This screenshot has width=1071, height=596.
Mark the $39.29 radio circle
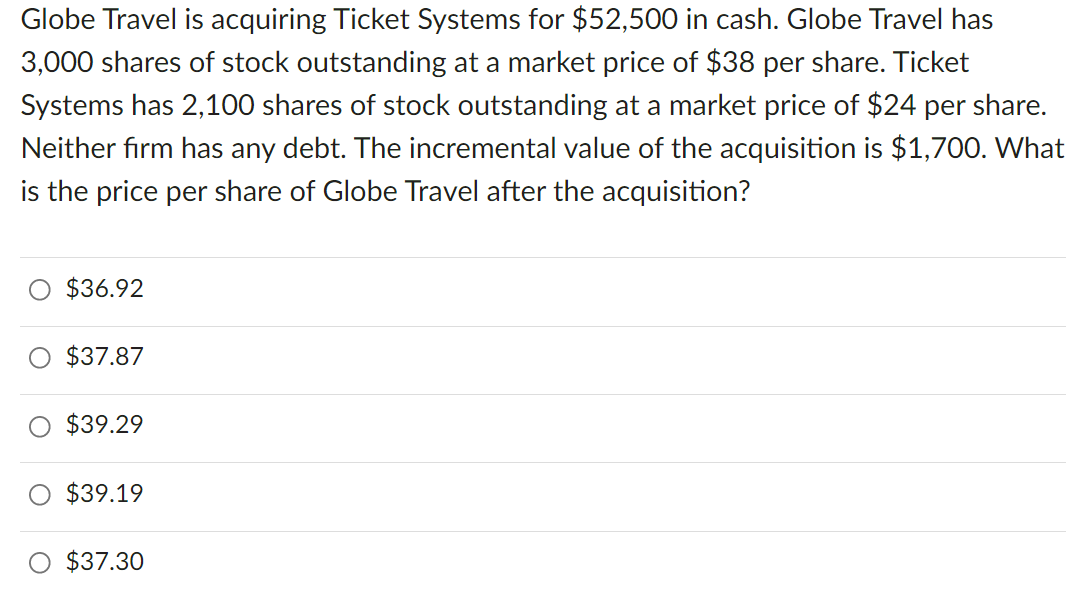pyautogui.click(x=40, y=427)
